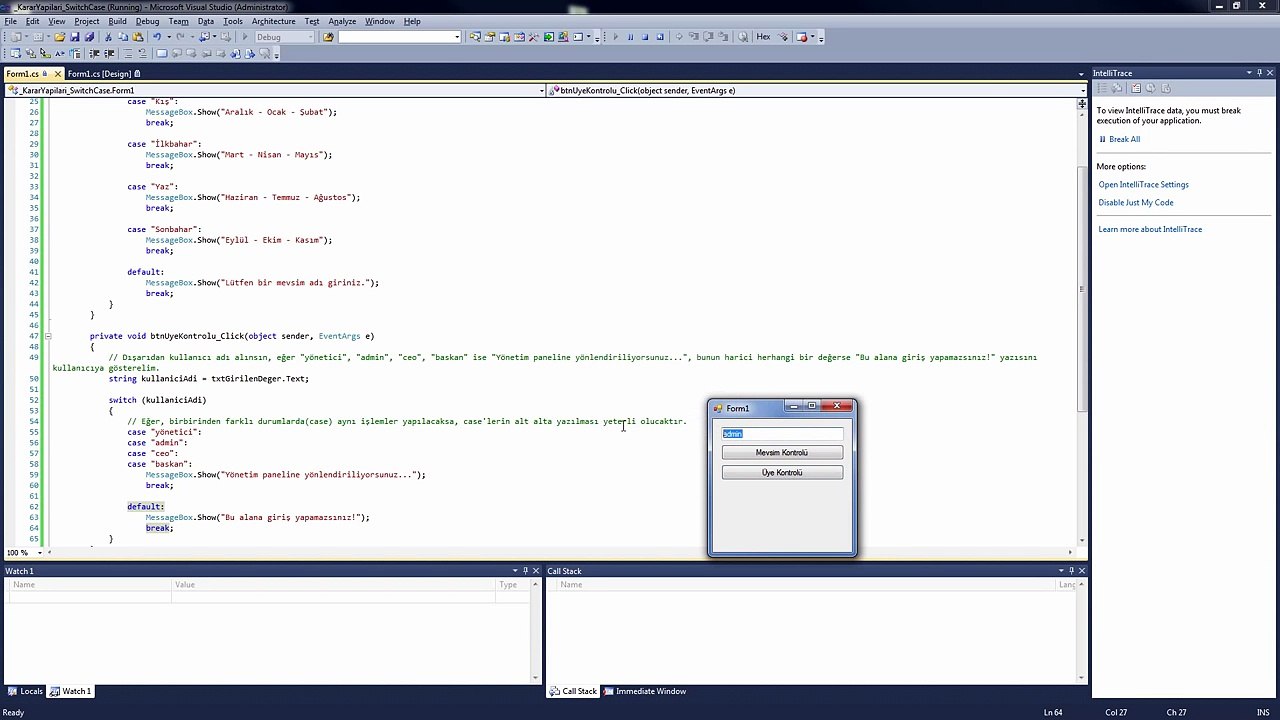Click the Open IntelliTrace Settings link
1280x720 pixels.
(1143, 185)
